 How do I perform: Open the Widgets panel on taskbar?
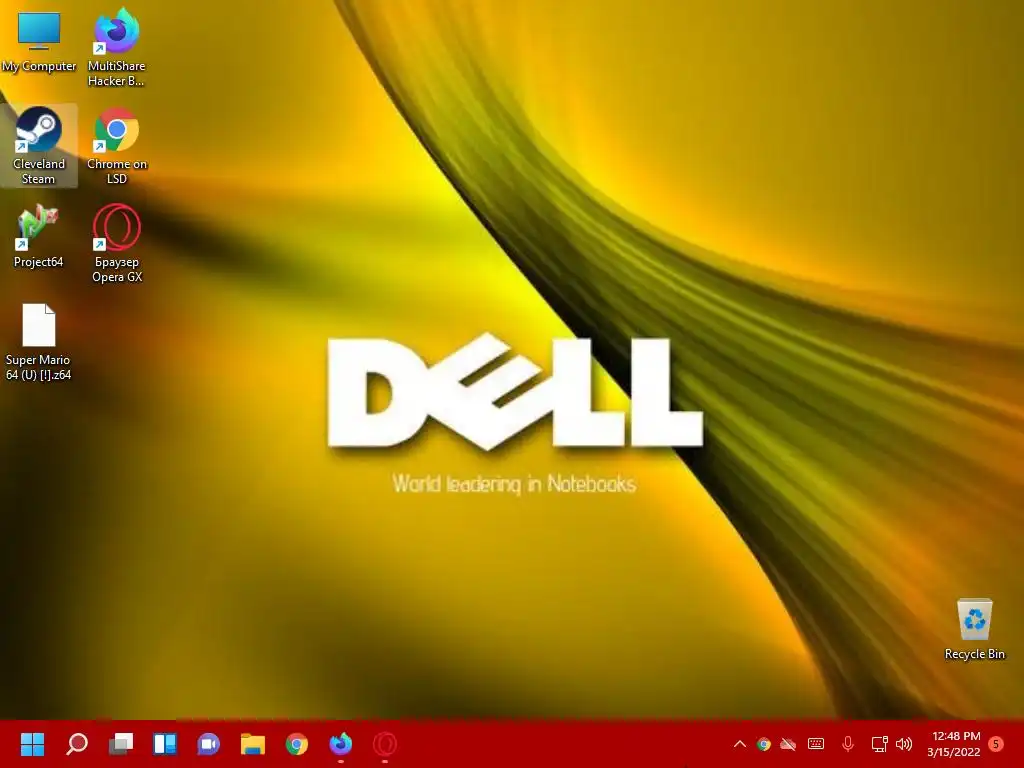(x=165, y=744)
